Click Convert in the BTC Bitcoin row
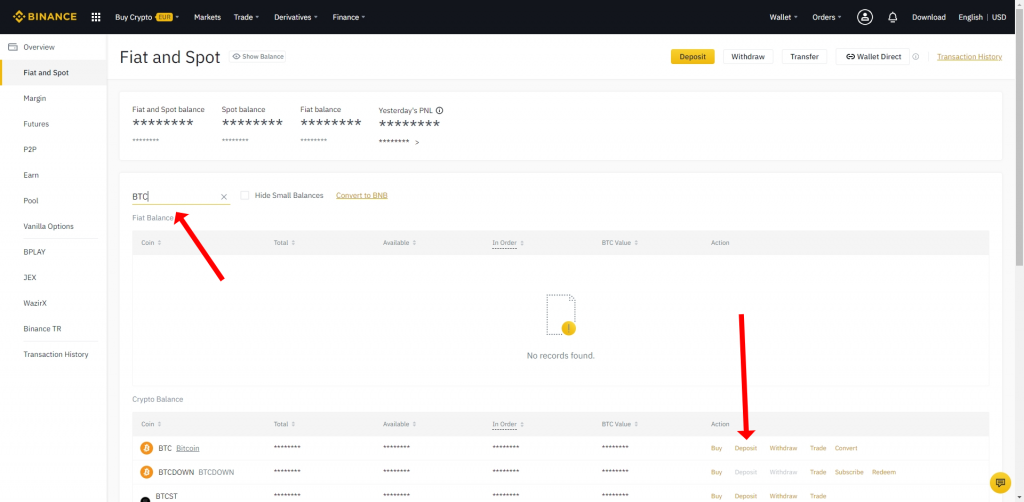 coord(846,448)
